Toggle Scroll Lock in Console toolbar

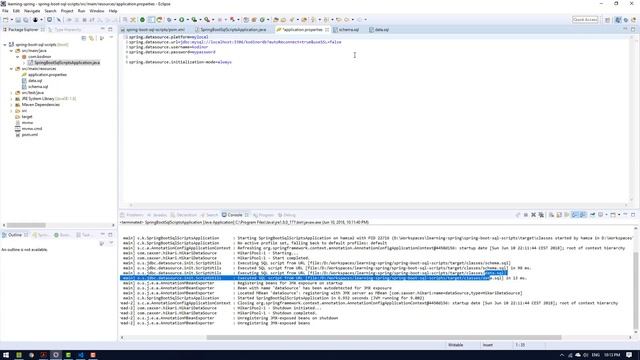(x=559, y=215)
